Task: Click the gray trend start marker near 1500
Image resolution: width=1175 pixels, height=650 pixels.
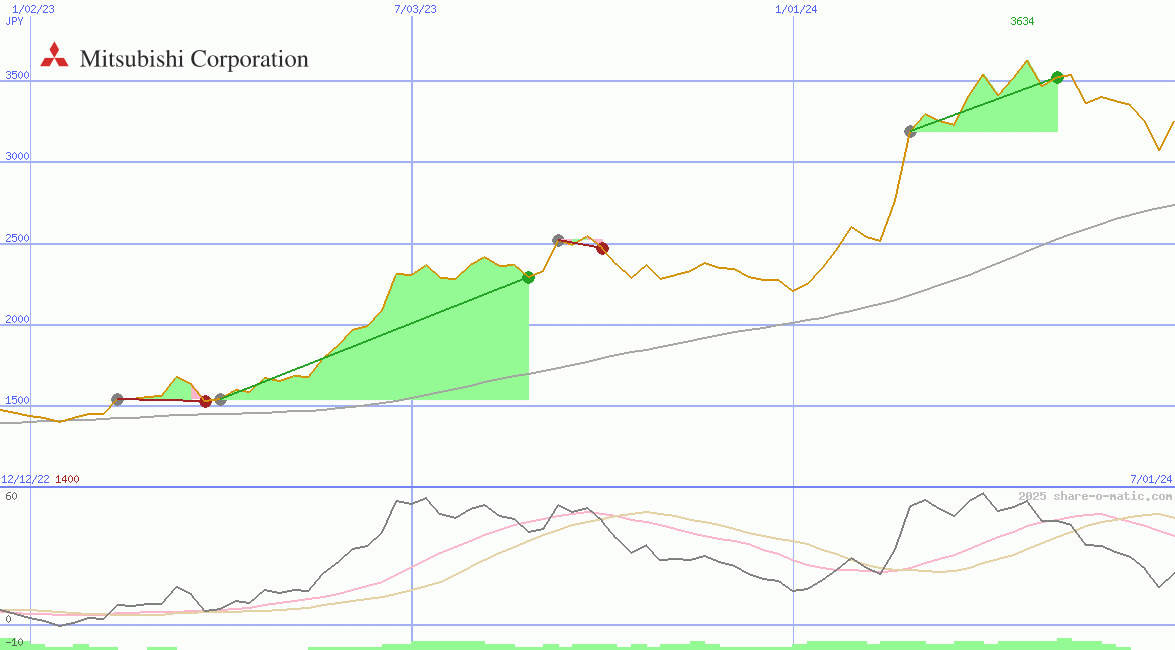Action: [117, 399]
